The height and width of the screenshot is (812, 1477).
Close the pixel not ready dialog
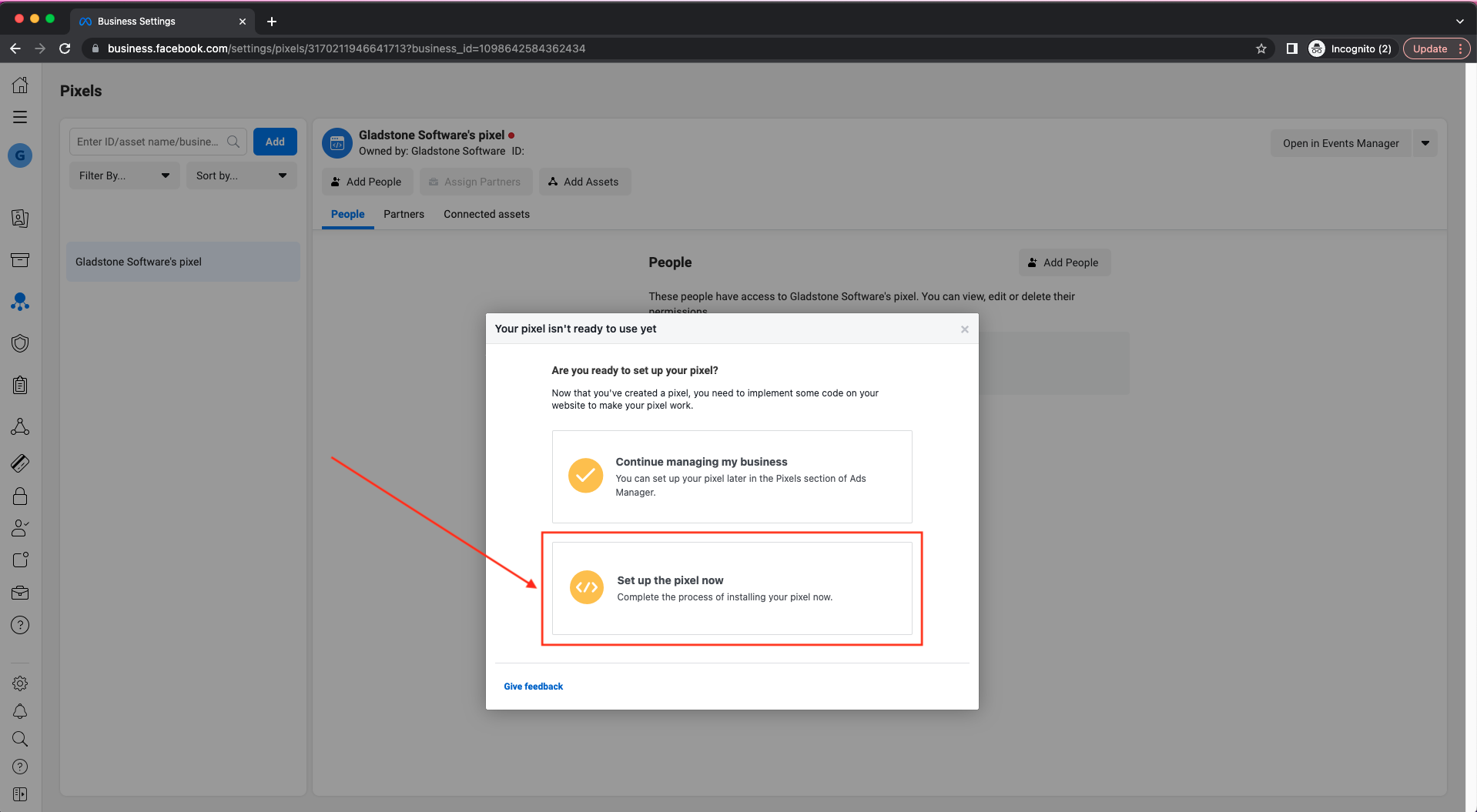click(x=964, y=329)
